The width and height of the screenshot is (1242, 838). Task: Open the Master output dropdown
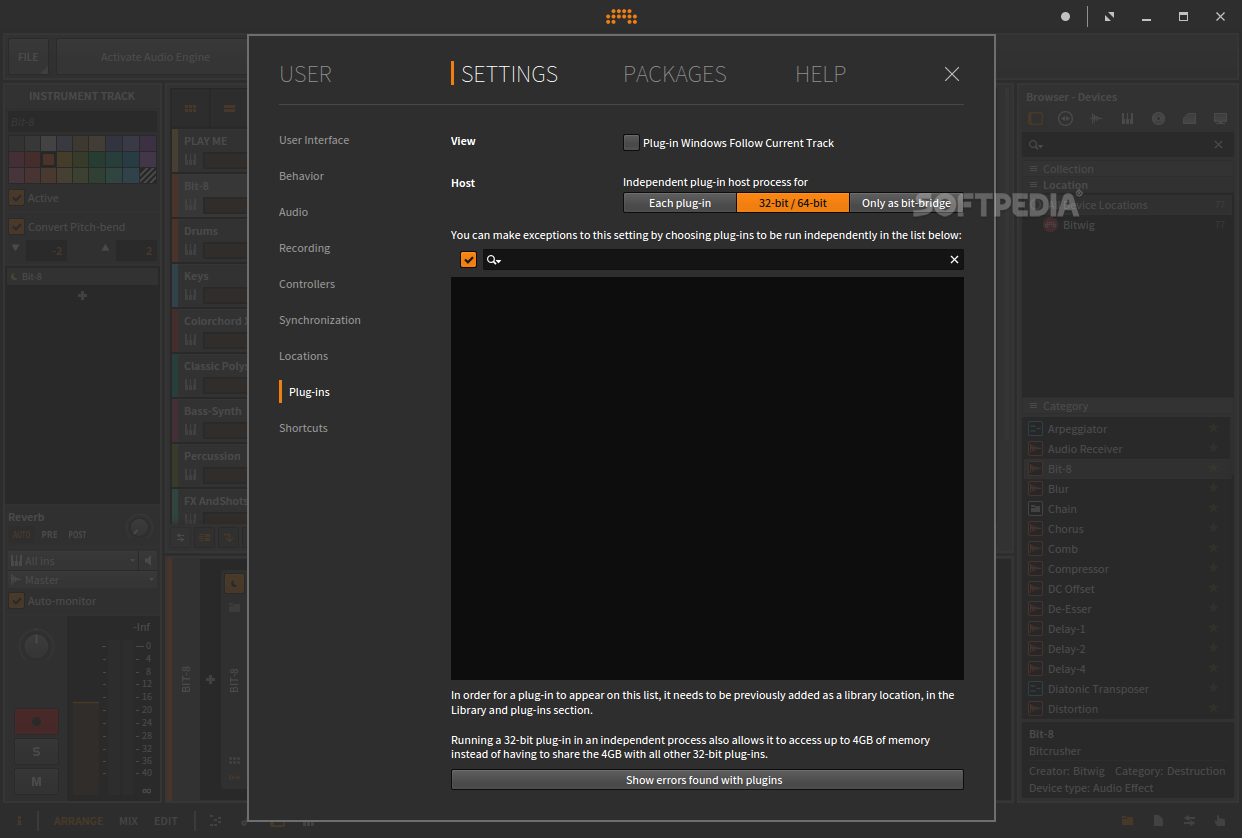[82, 580]
